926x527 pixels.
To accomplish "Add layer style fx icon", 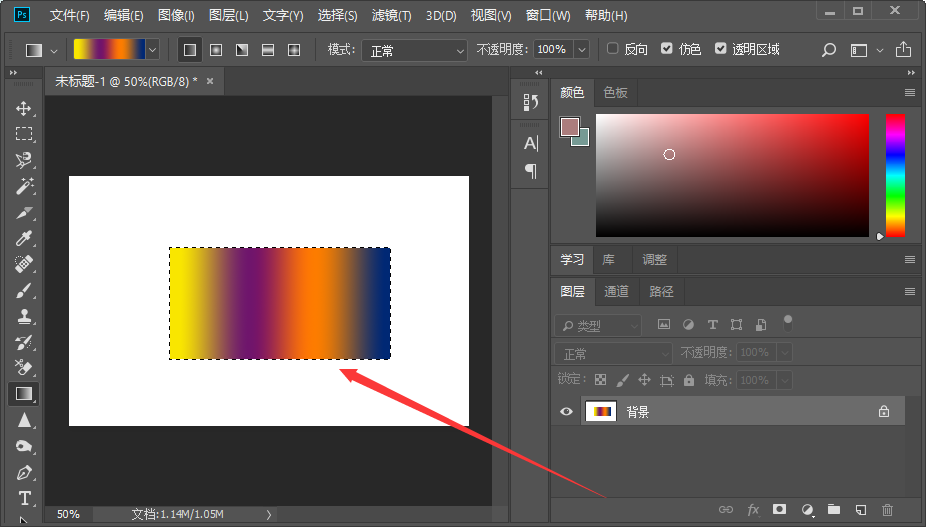I will point(753,509).
